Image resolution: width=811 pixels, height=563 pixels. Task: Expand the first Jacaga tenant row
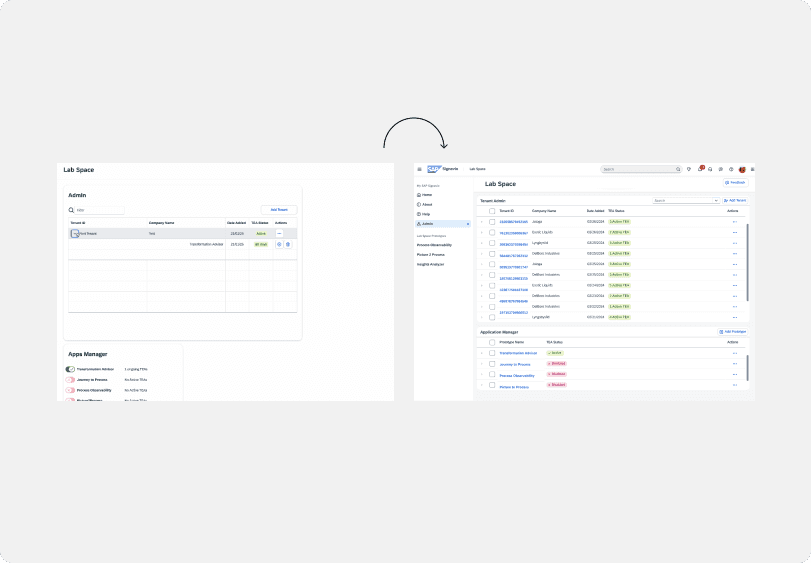point(482,222)
